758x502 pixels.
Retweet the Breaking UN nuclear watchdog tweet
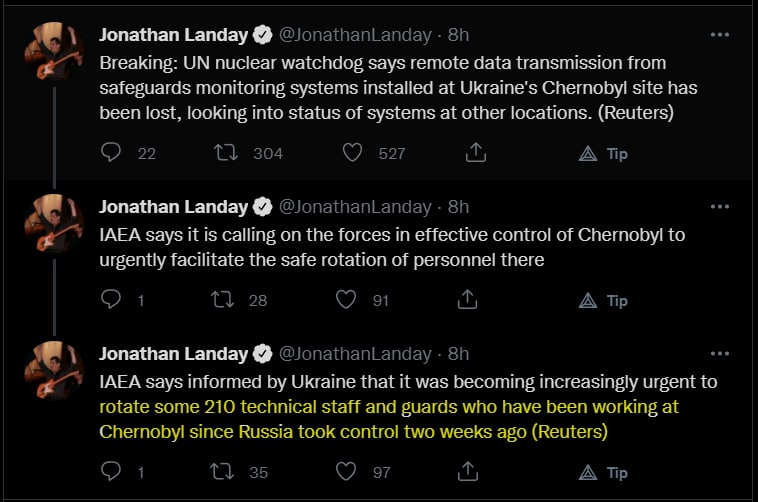[227, 152]
